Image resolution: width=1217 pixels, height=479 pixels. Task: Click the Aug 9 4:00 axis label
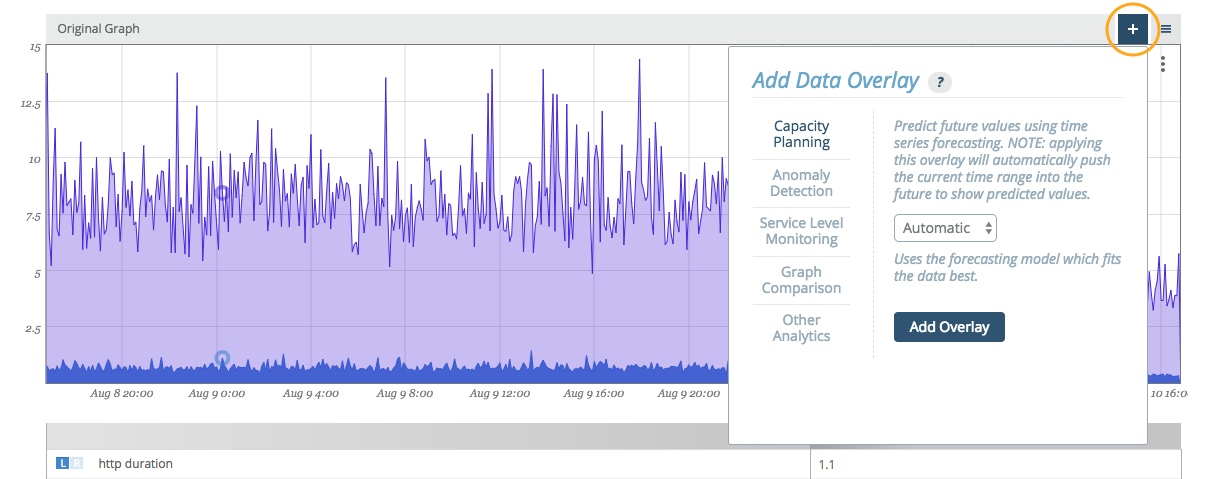pyautogui.click(x=311, y=394)
